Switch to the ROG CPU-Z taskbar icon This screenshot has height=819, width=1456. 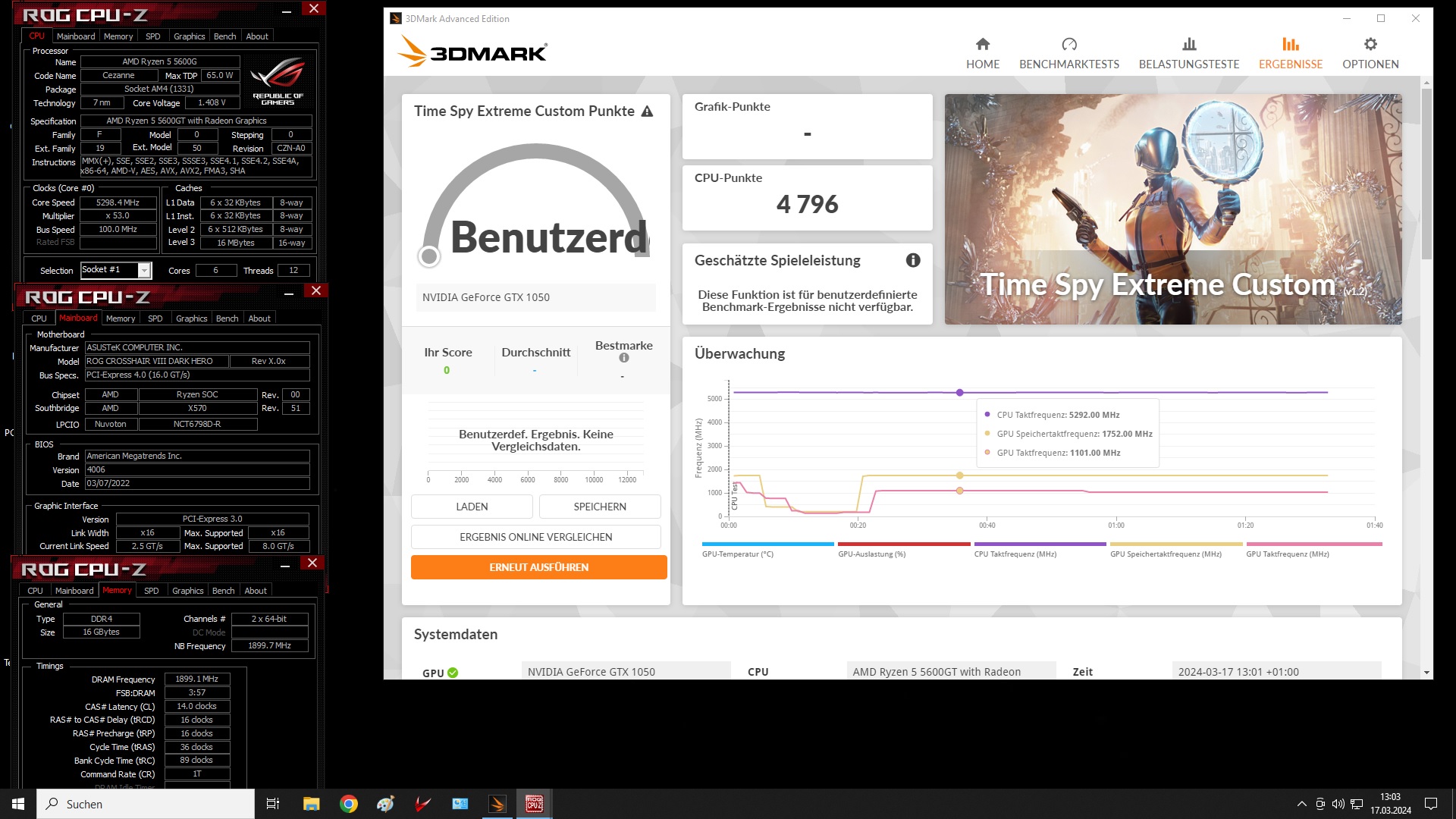tap(535, 804)
